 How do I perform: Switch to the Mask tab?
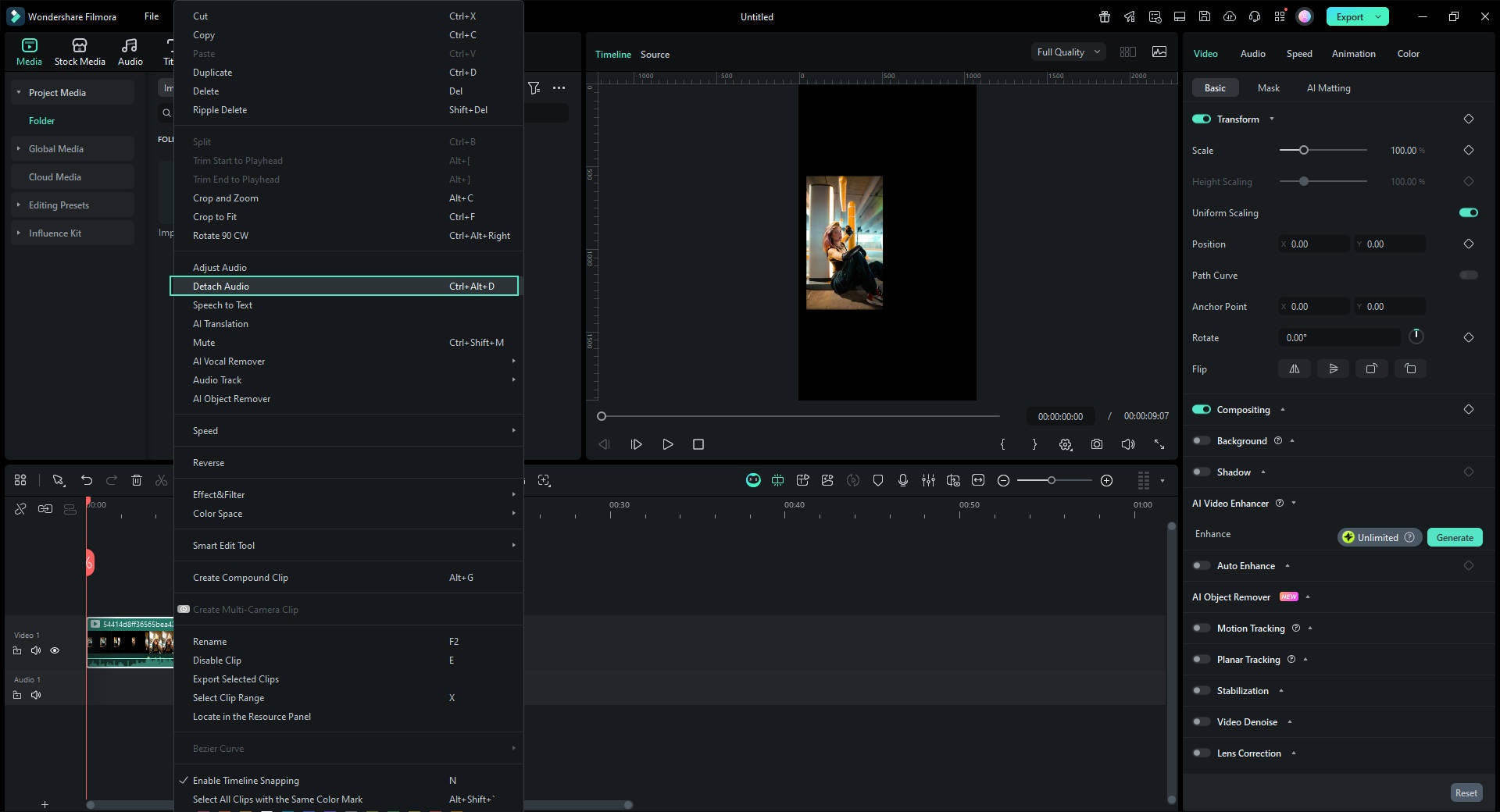(1268, 87)
